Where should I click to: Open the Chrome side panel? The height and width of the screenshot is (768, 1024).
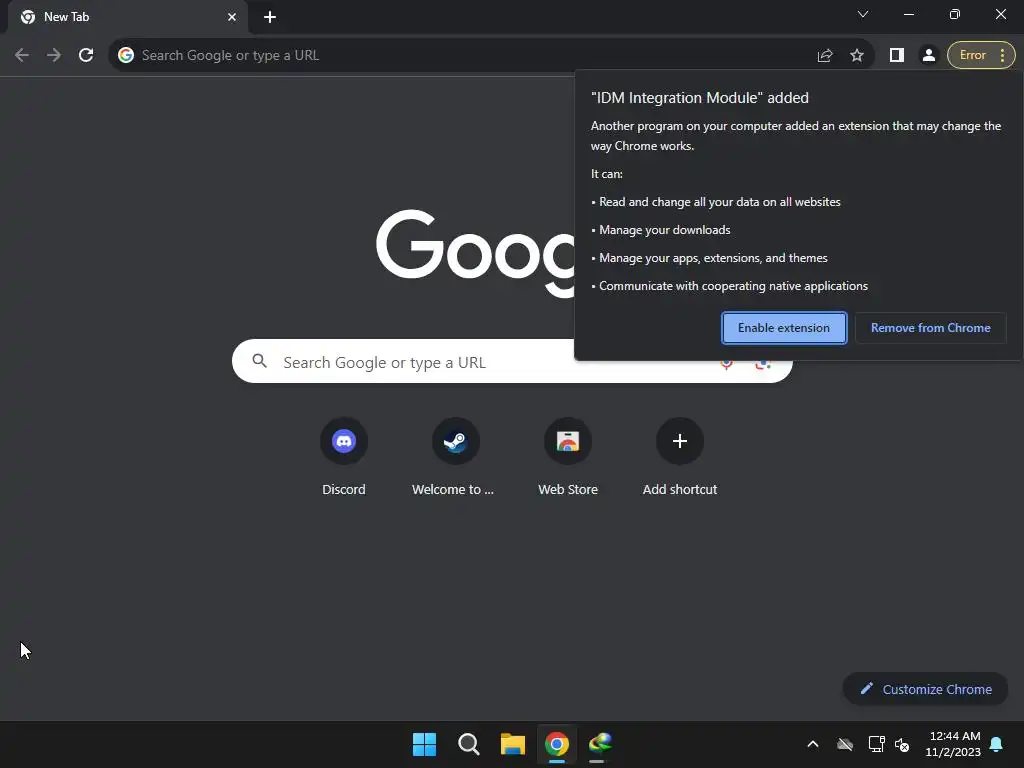pos(897,56)
